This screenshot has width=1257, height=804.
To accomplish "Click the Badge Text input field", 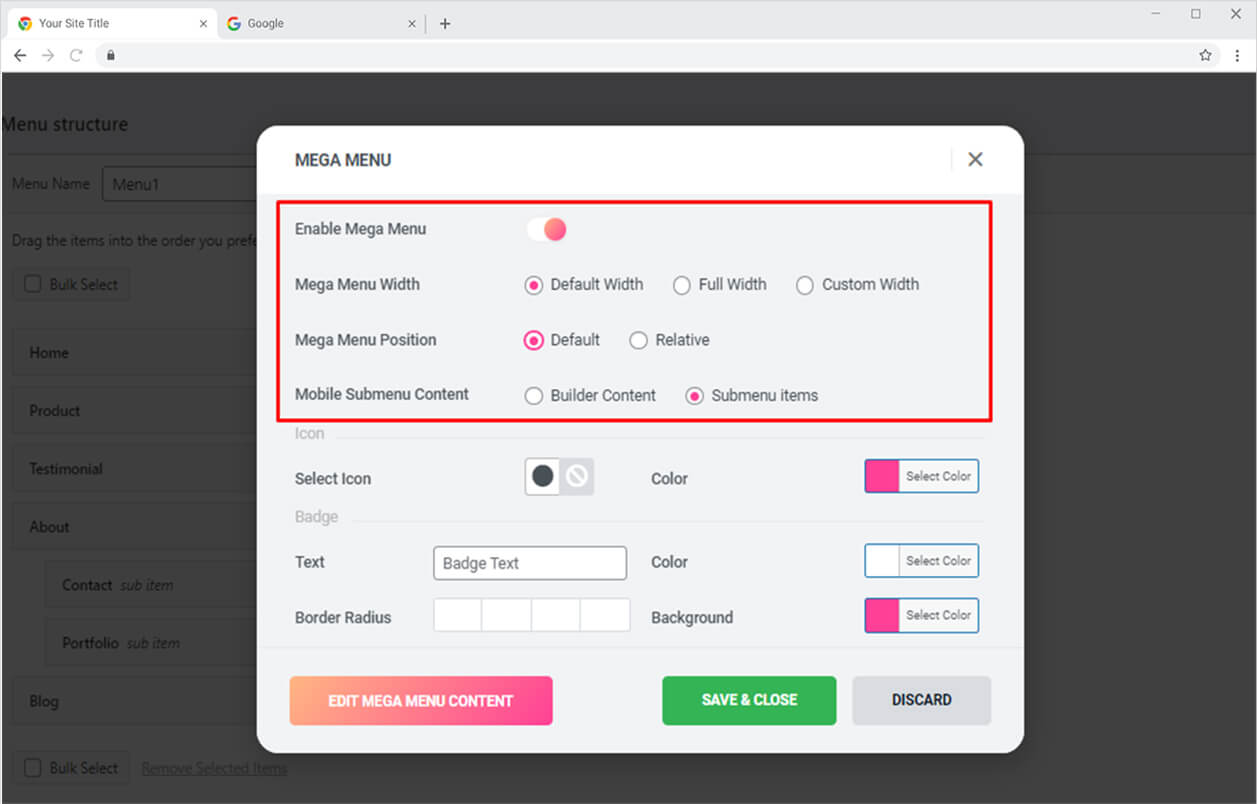I will pyautogui.click(x=530, y=563).
